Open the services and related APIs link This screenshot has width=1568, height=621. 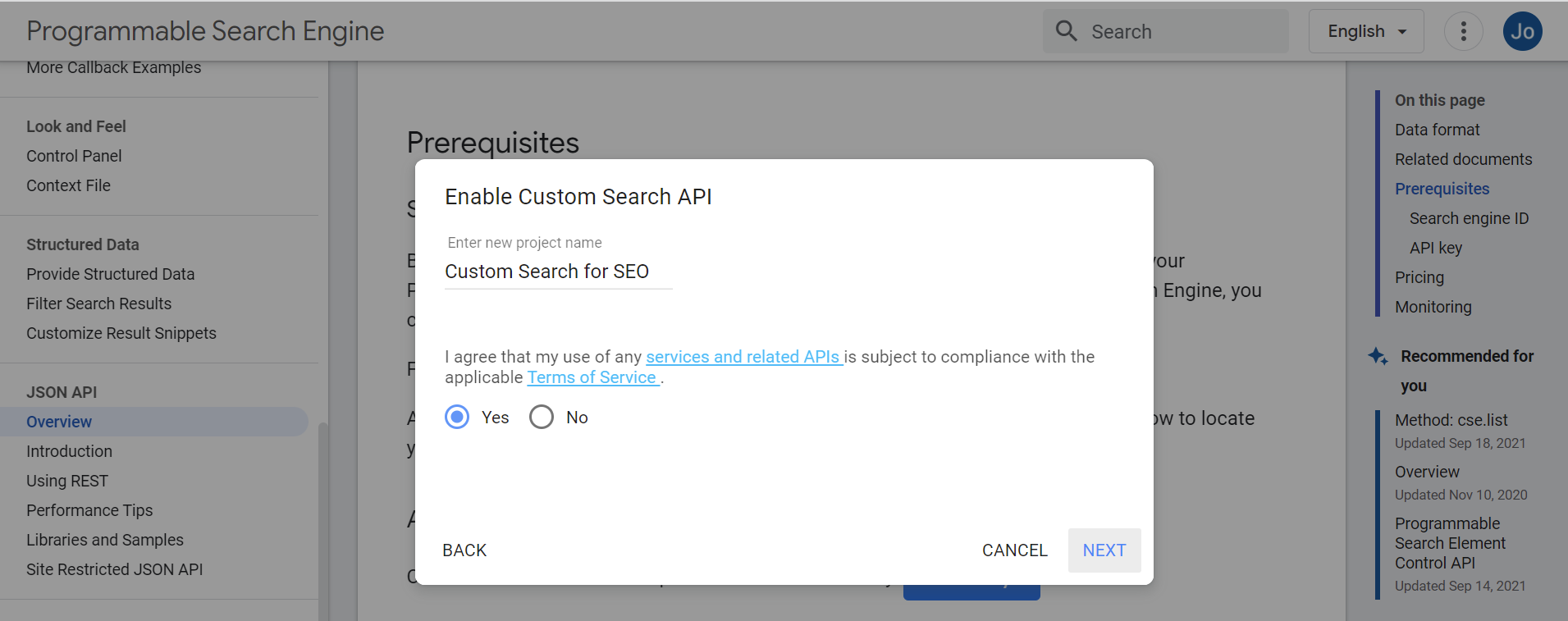pos(743,356)
